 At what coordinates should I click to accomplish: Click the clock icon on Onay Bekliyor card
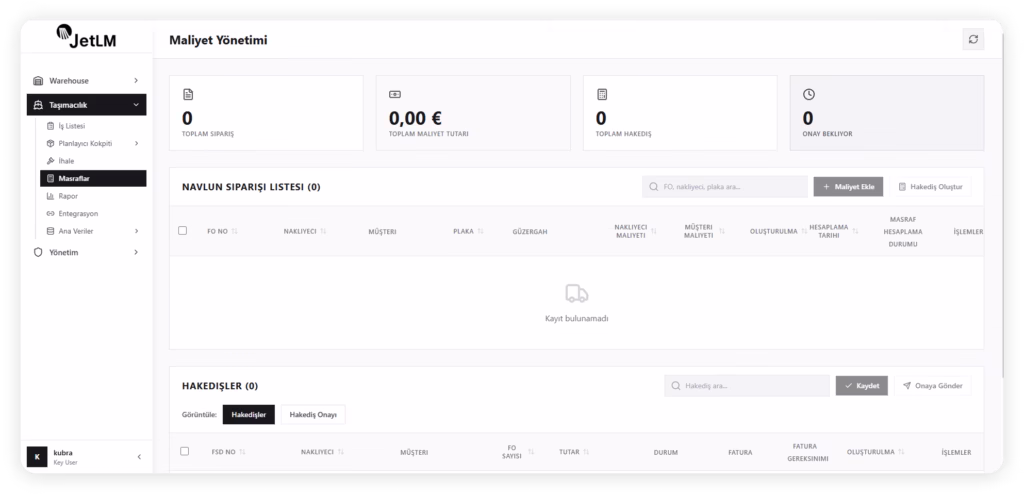point(809,94)
